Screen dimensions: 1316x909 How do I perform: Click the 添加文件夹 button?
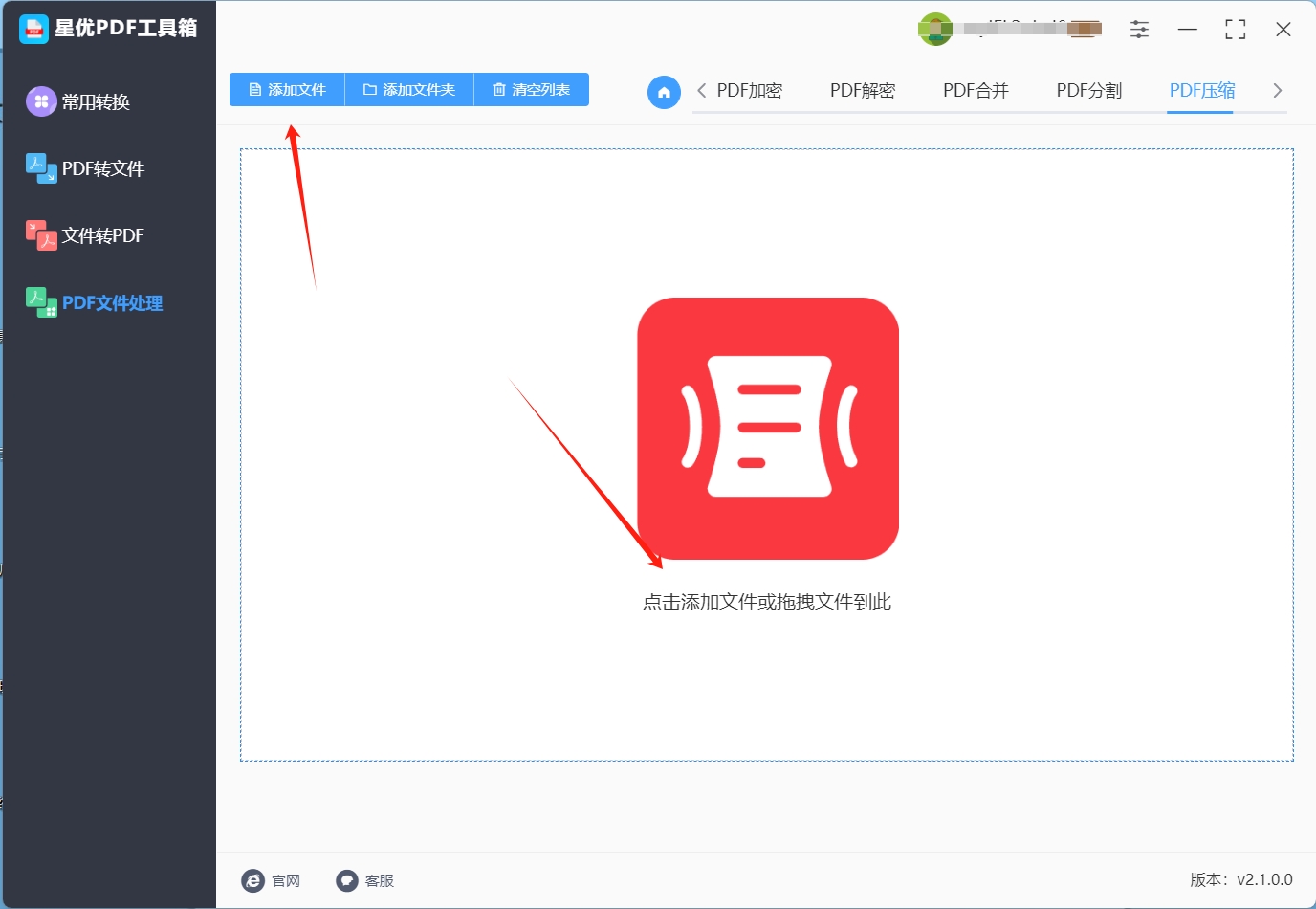point(409,89)
